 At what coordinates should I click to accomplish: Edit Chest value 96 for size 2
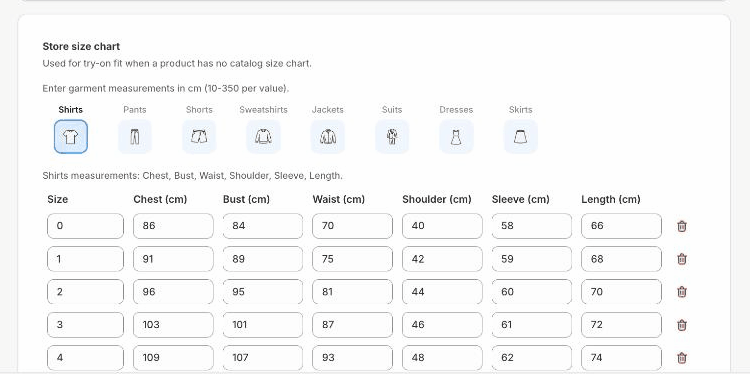(173, 292)
